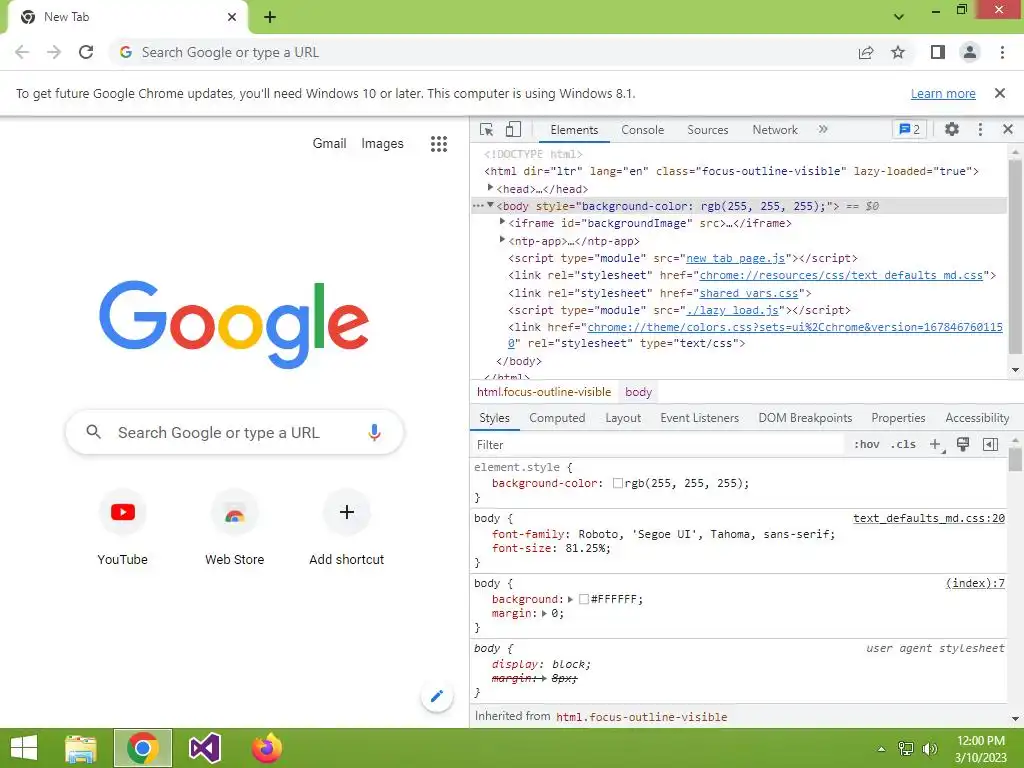Share this page icon in address bar
Viewport: 1024px width, 768px height.
coord(865,52)
